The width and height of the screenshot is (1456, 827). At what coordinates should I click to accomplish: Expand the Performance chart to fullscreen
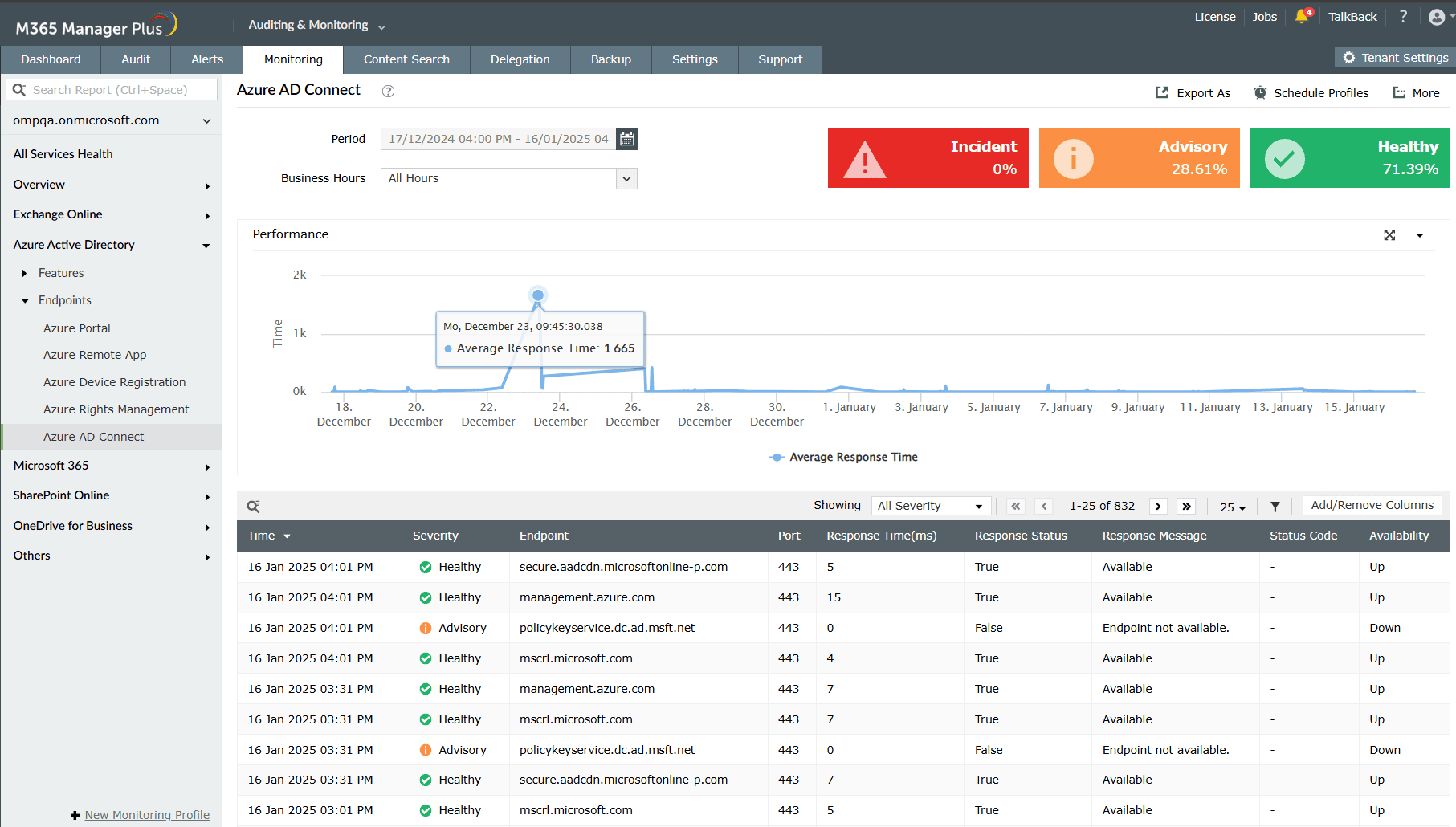click(1390, 234)
